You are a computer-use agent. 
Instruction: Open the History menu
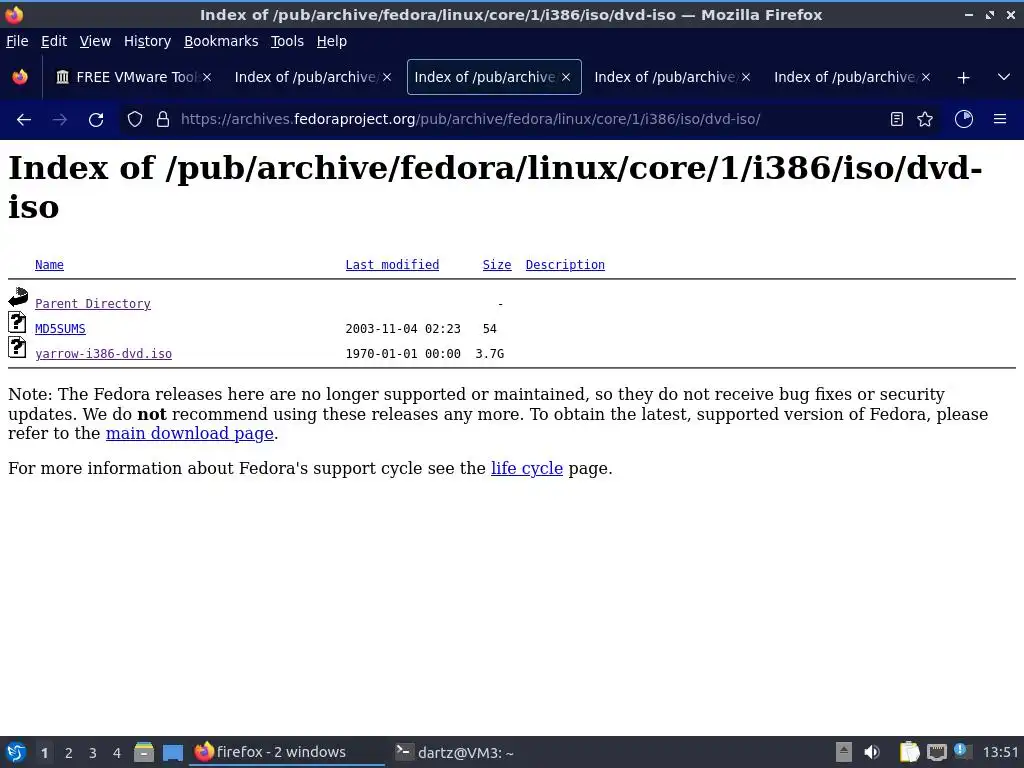pyautogui.click(x=147, y=41)
